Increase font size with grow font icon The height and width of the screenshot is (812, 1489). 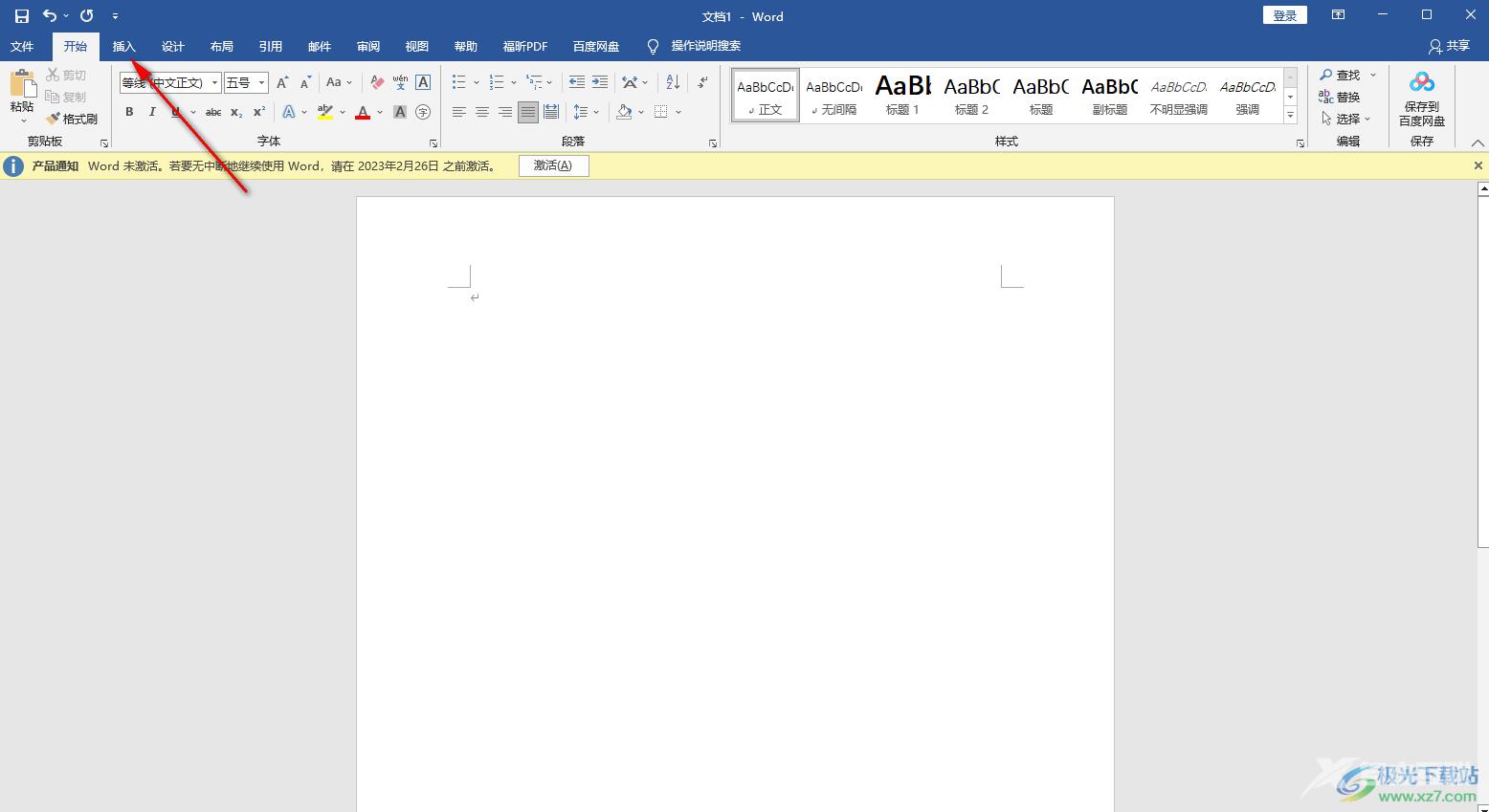click(x=282, y=82)
